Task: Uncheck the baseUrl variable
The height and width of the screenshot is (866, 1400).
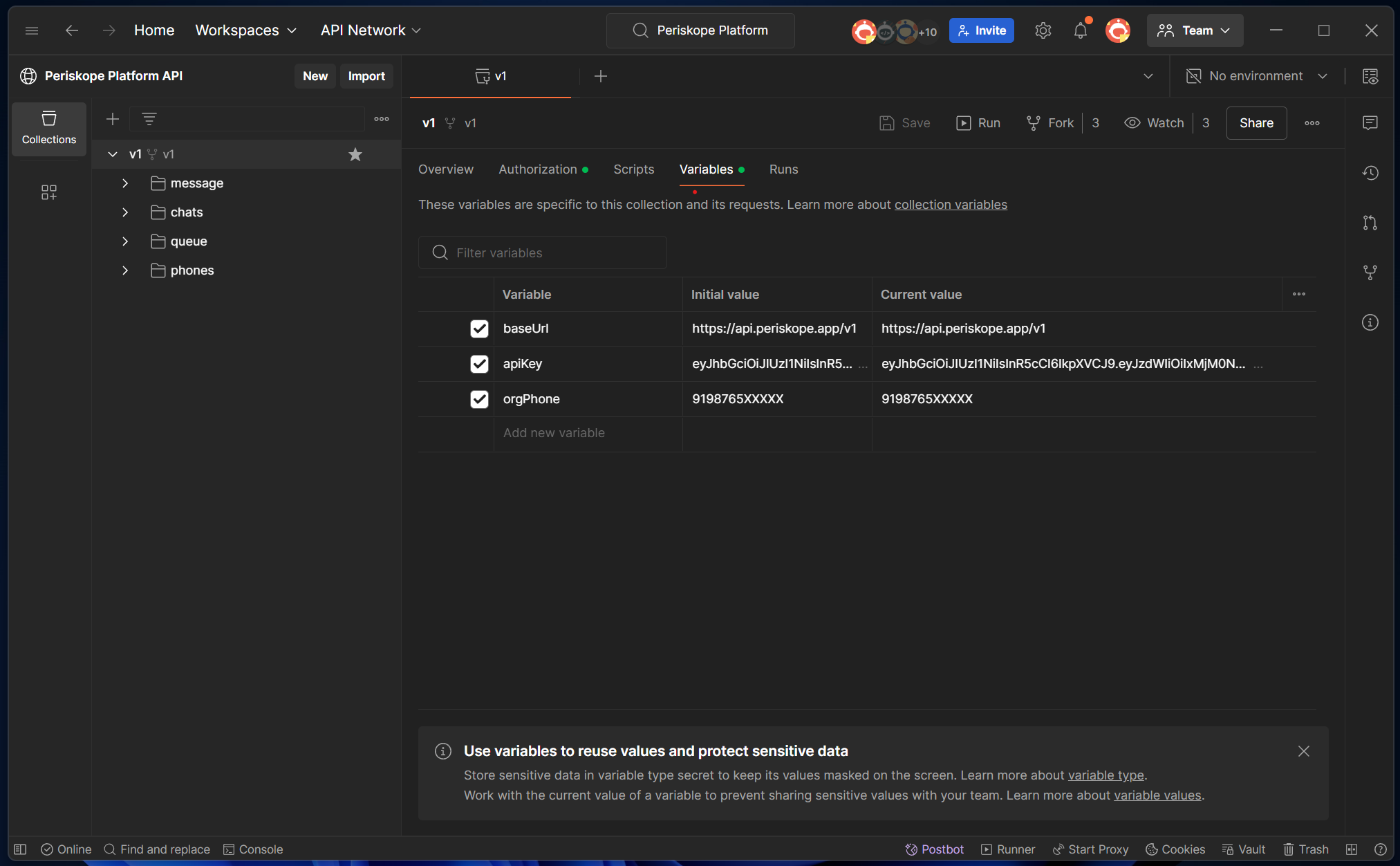Action: coord(479,329)
